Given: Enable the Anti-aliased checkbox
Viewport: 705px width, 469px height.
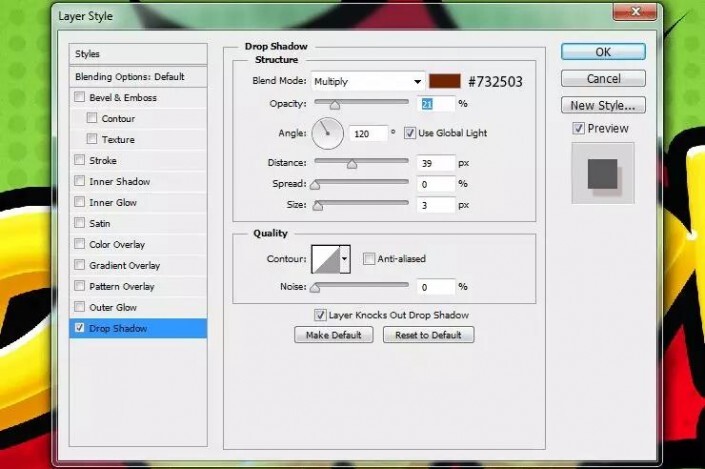Looking at the screenshot, I should [368, 259].
